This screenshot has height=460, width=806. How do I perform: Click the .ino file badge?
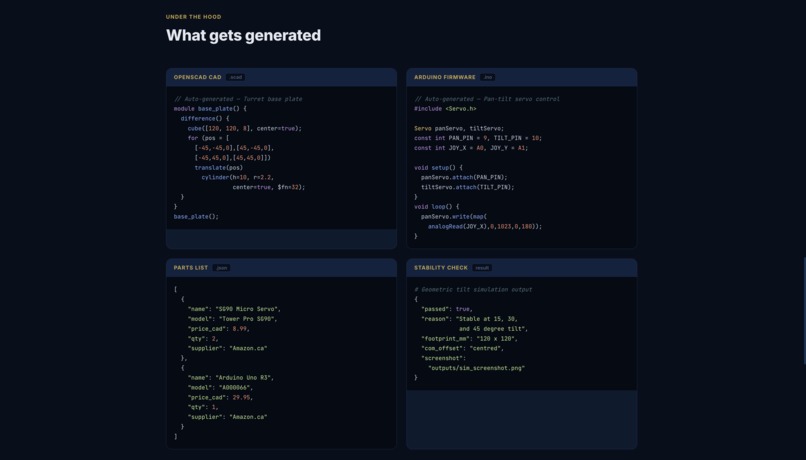pos(487,77)
